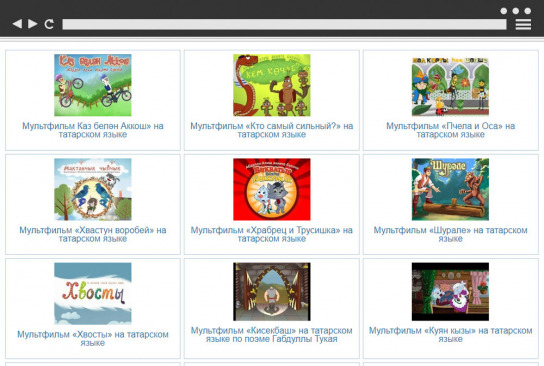Screen dimensions: 544x366
Task: Open the «Храбрец и Трусишка» thumbnail image
Action: (272, 189)
